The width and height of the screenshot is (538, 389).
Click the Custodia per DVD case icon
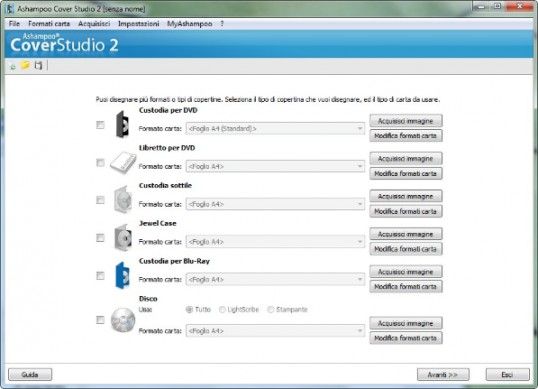[122, 125]
